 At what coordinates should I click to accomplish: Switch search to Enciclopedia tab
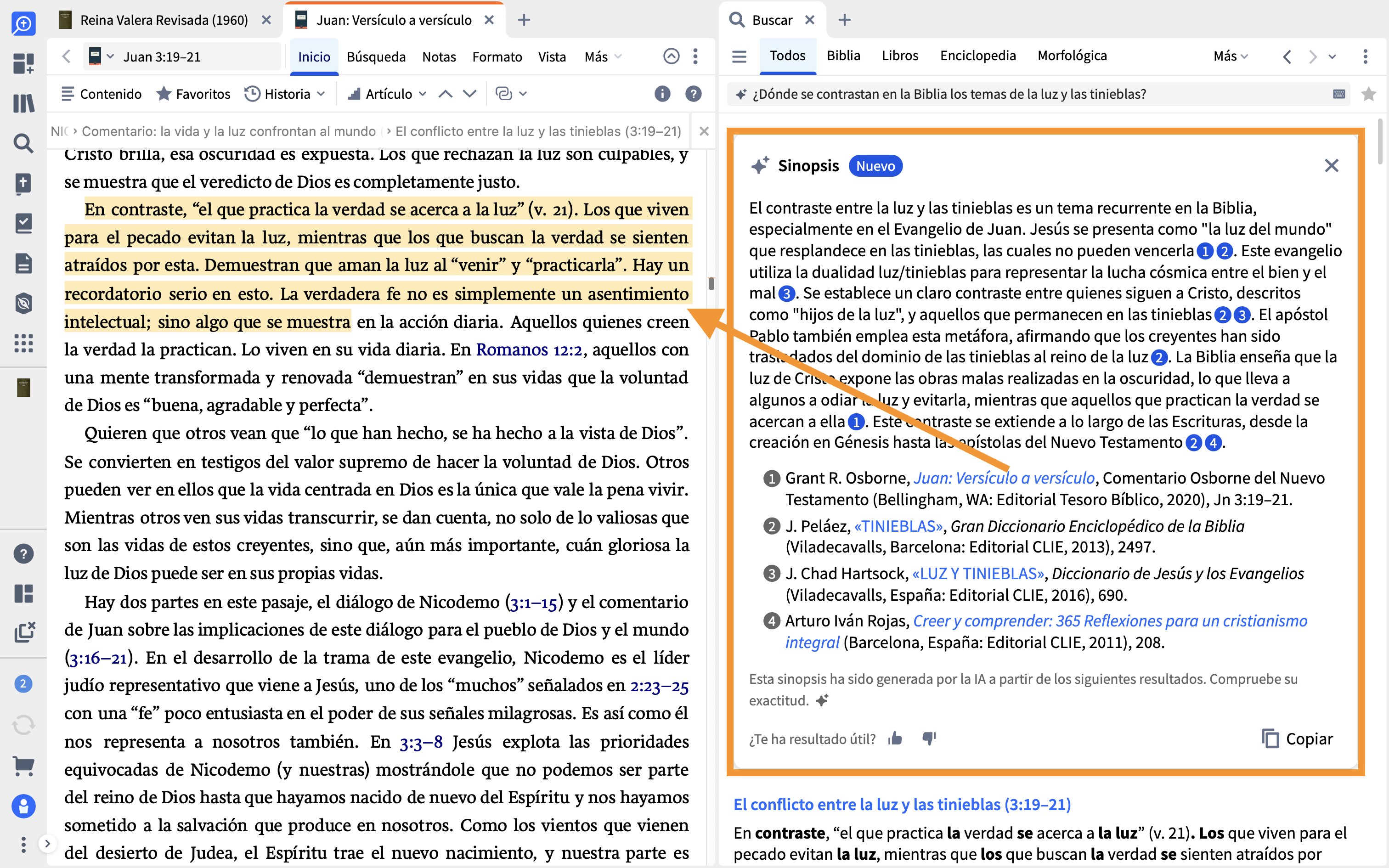pyautogui.click(x=977, y=55)
